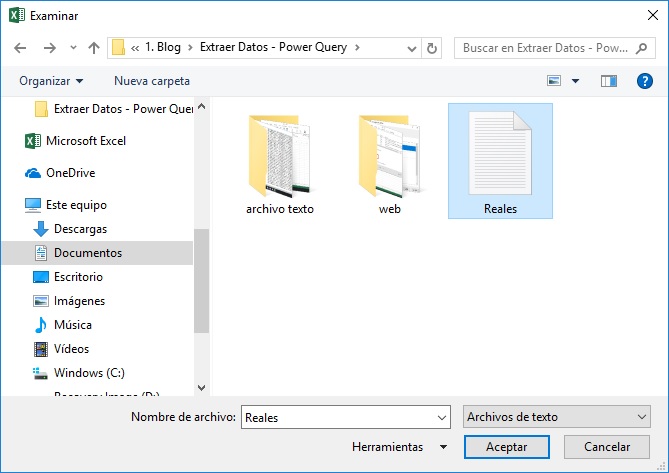669x473 pixels.
Task: Select '1. Blog' in address path
Action: (163, 47)
